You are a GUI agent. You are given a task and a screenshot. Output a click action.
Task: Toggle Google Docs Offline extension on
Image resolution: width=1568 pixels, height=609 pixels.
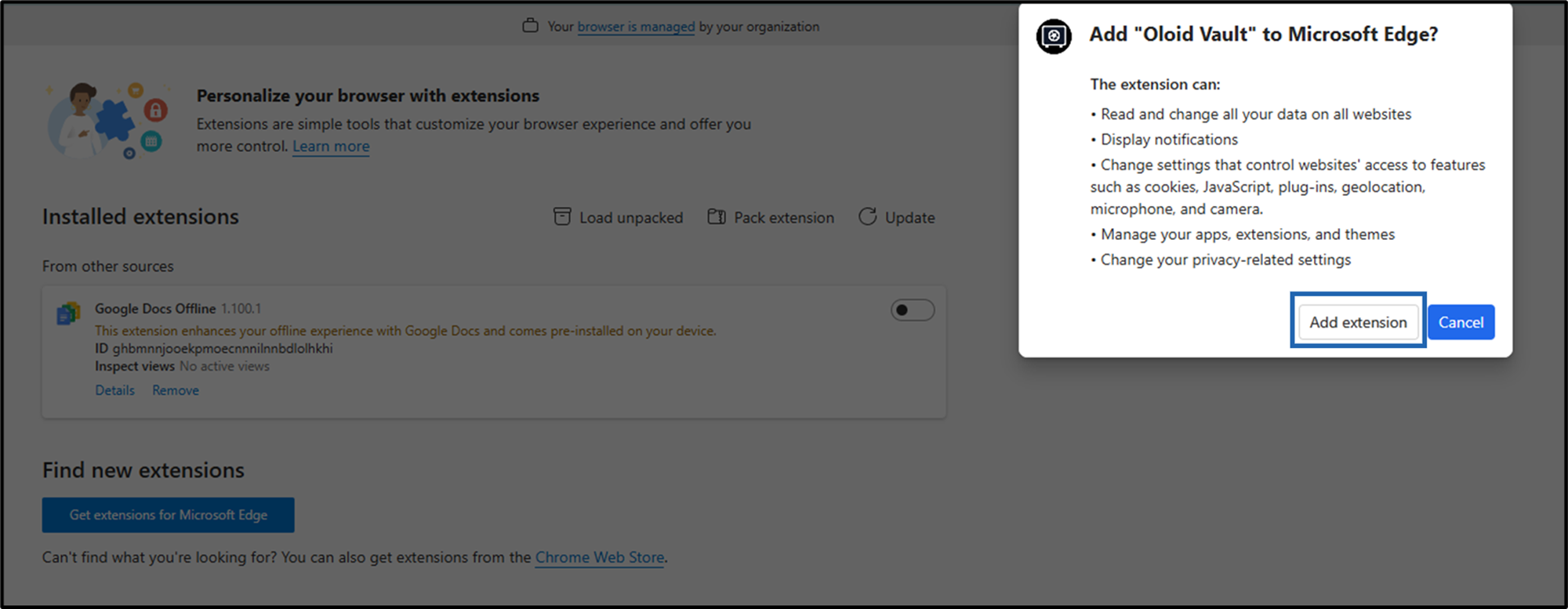click(913, 310)
